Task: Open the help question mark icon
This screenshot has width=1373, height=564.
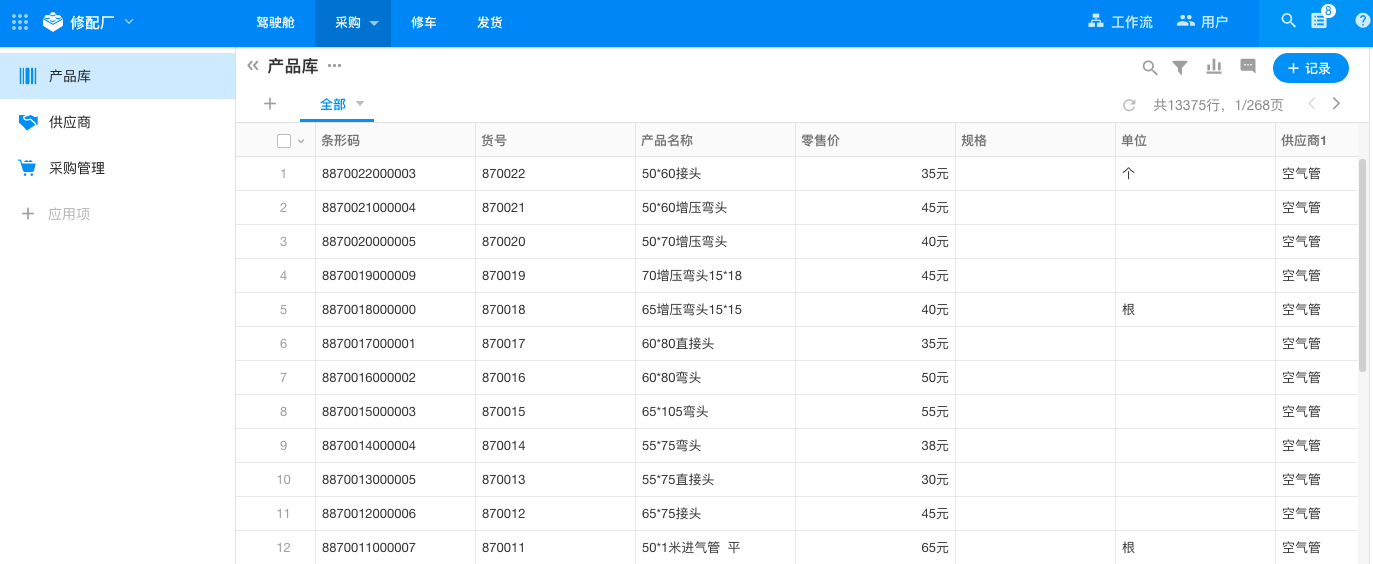Action: pos(1362,21)
